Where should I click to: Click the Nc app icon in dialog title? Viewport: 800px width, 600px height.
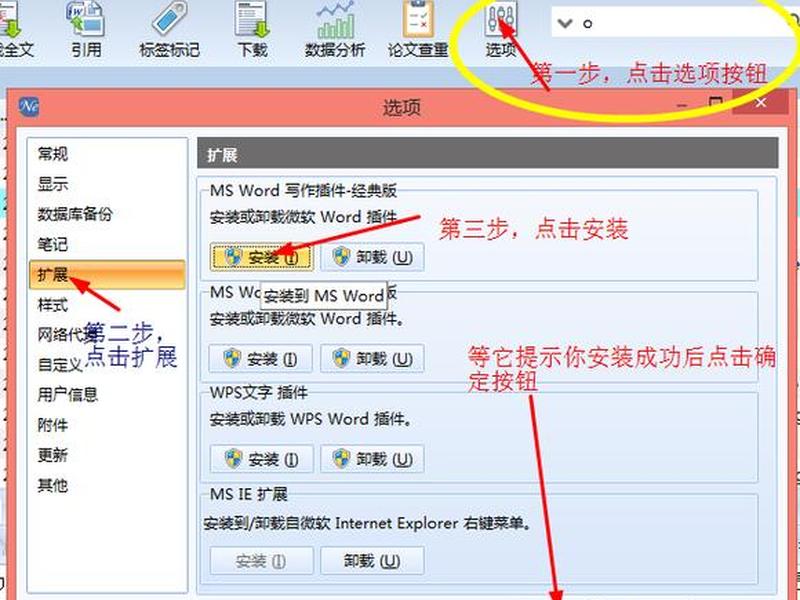[x=29, y=107]
